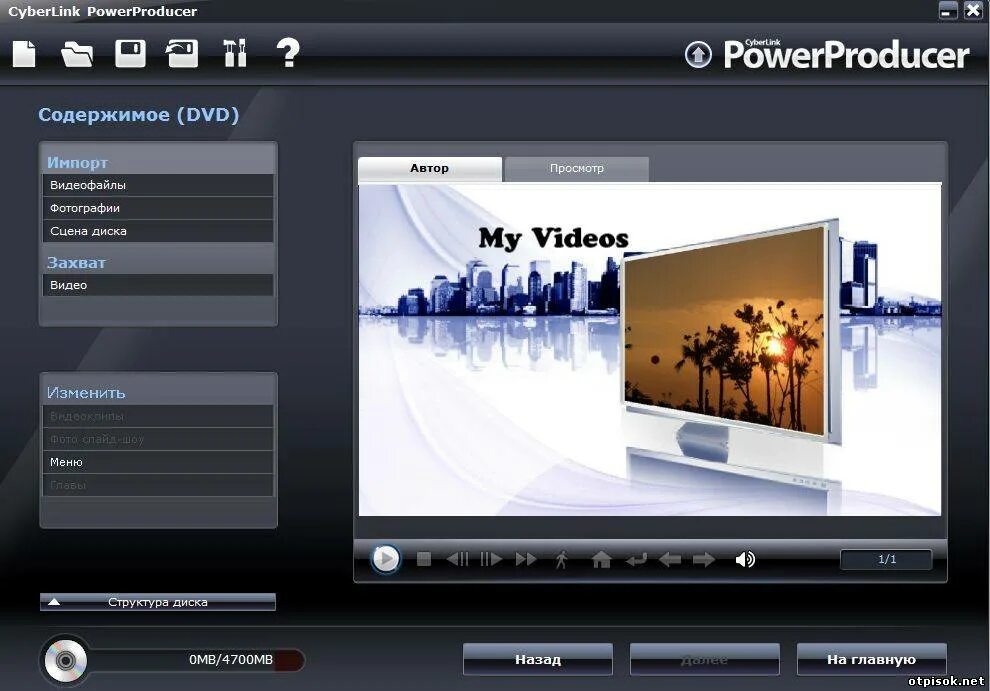
Task: Click the greyed-out Видеоклипы entry
Action: [x=158, y=416]
